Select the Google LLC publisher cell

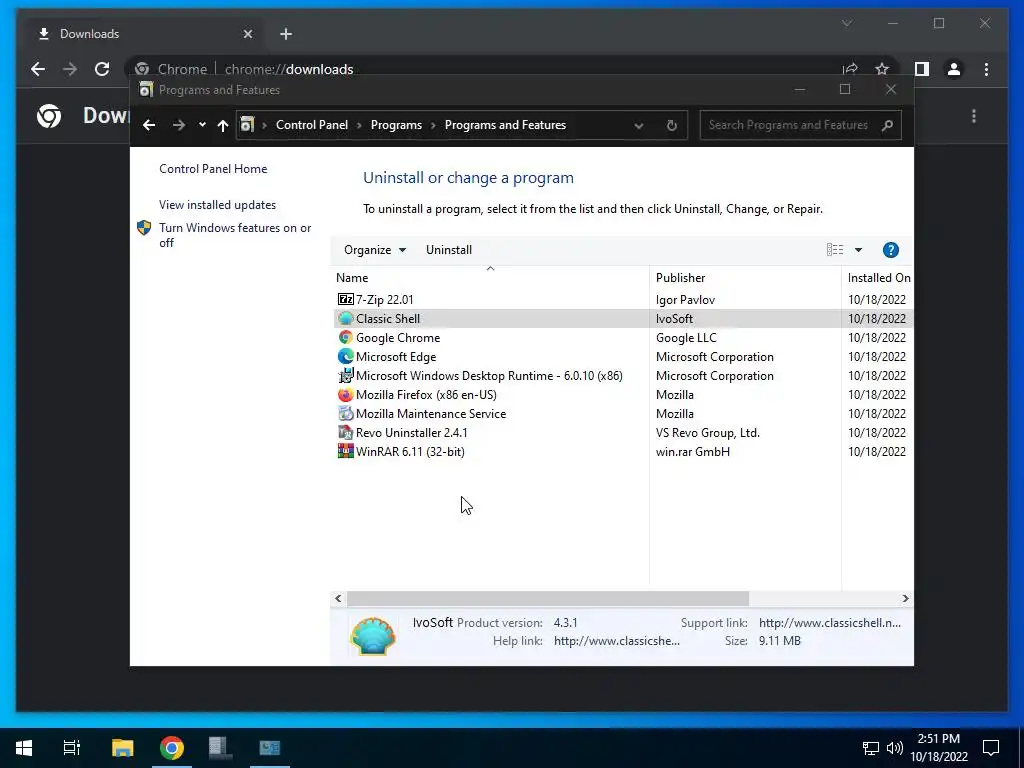686,338
